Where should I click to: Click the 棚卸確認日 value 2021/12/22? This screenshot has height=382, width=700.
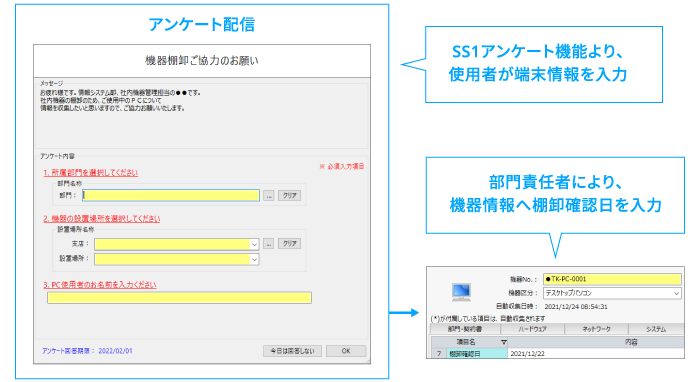(x=527, y=353)
